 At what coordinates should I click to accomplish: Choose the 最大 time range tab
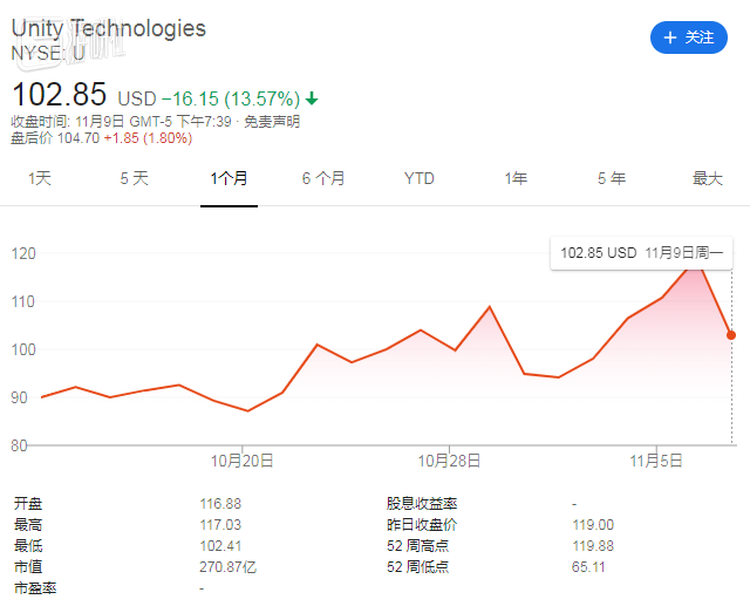click(x=707, y=178)
